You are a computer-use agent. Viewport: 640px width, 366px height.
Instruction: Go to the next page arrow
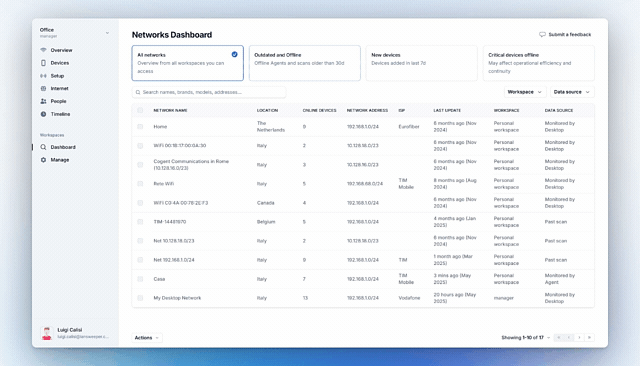point(579,337)
